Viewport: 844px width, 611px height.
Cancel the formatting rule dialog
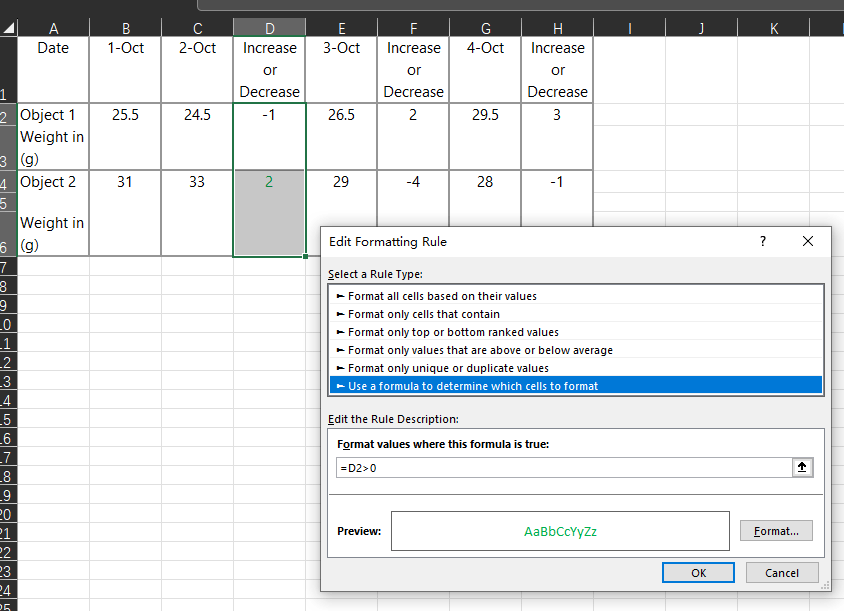point(782,573)
